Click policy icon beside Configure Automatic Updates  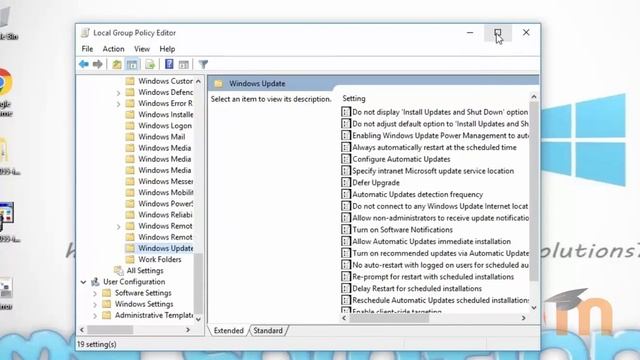click(x=346, y=159)
